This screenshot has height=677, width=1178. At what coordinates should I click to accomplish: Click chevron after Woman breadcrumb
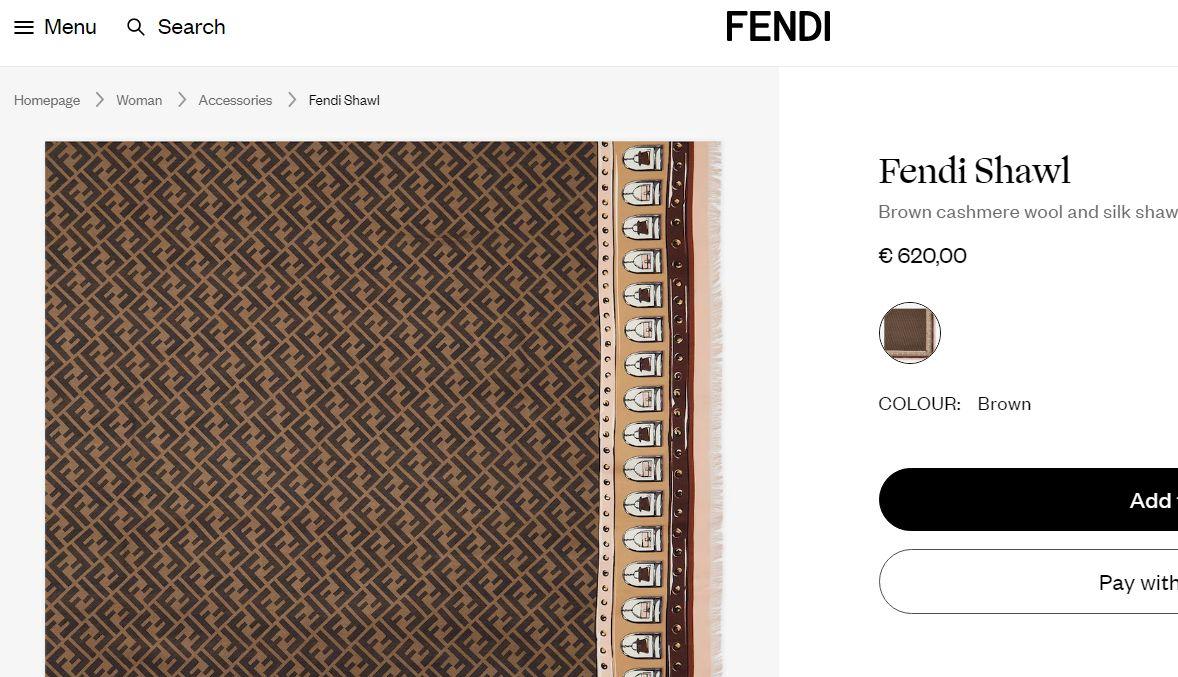pyautogui.click(x=182, y=100)
